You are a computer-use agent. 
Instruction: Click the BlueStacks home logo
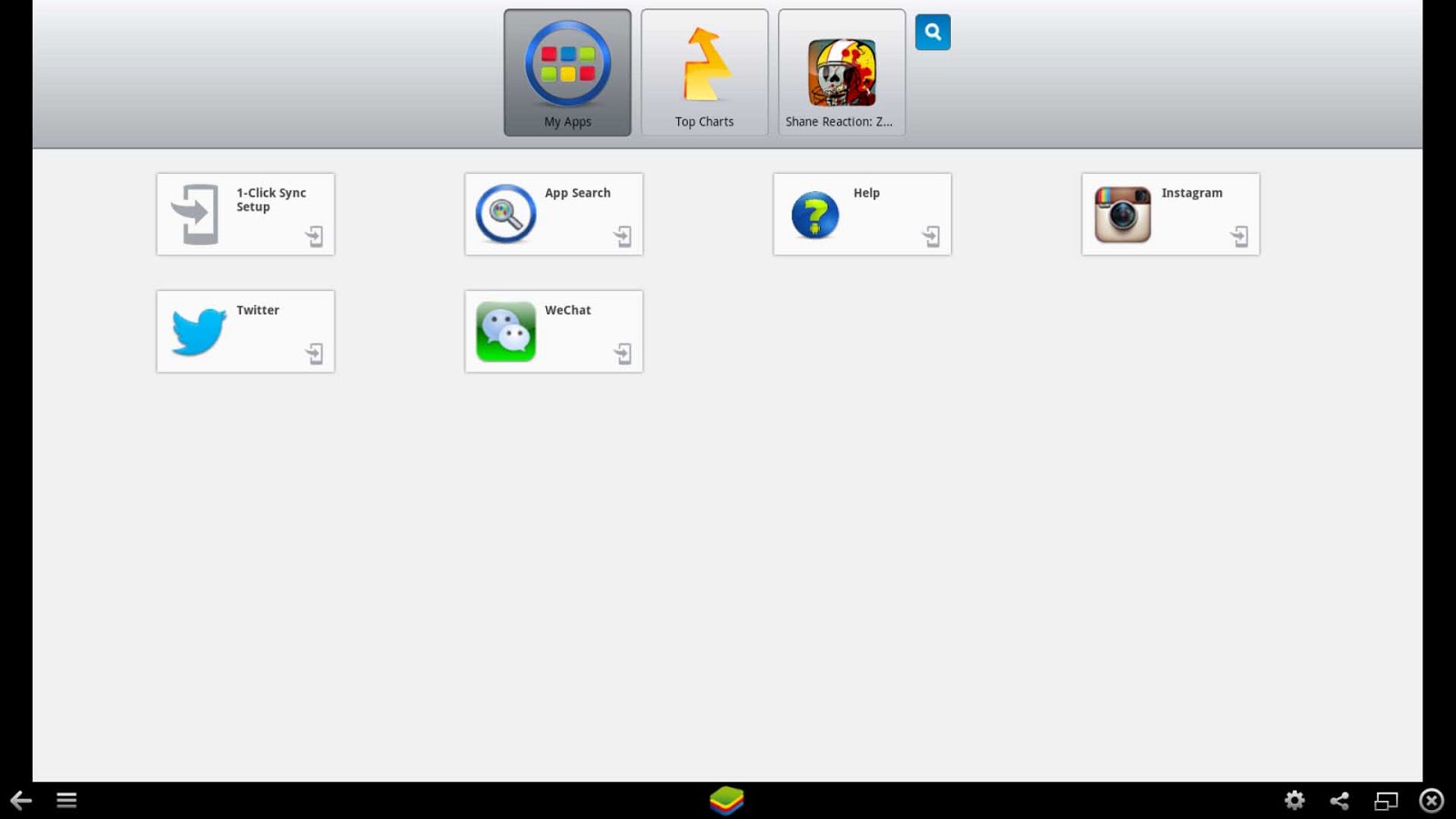tap(727, 800)
